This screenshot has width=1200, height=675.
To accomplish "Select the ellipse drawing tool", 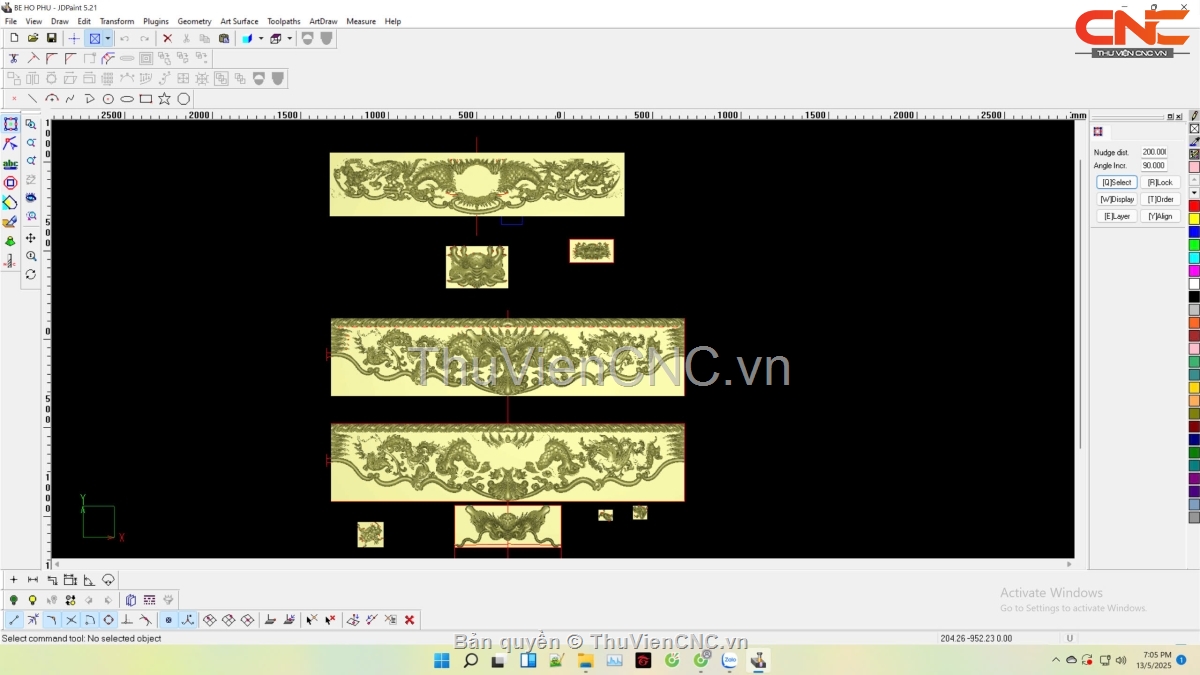I will click(127, 99).
